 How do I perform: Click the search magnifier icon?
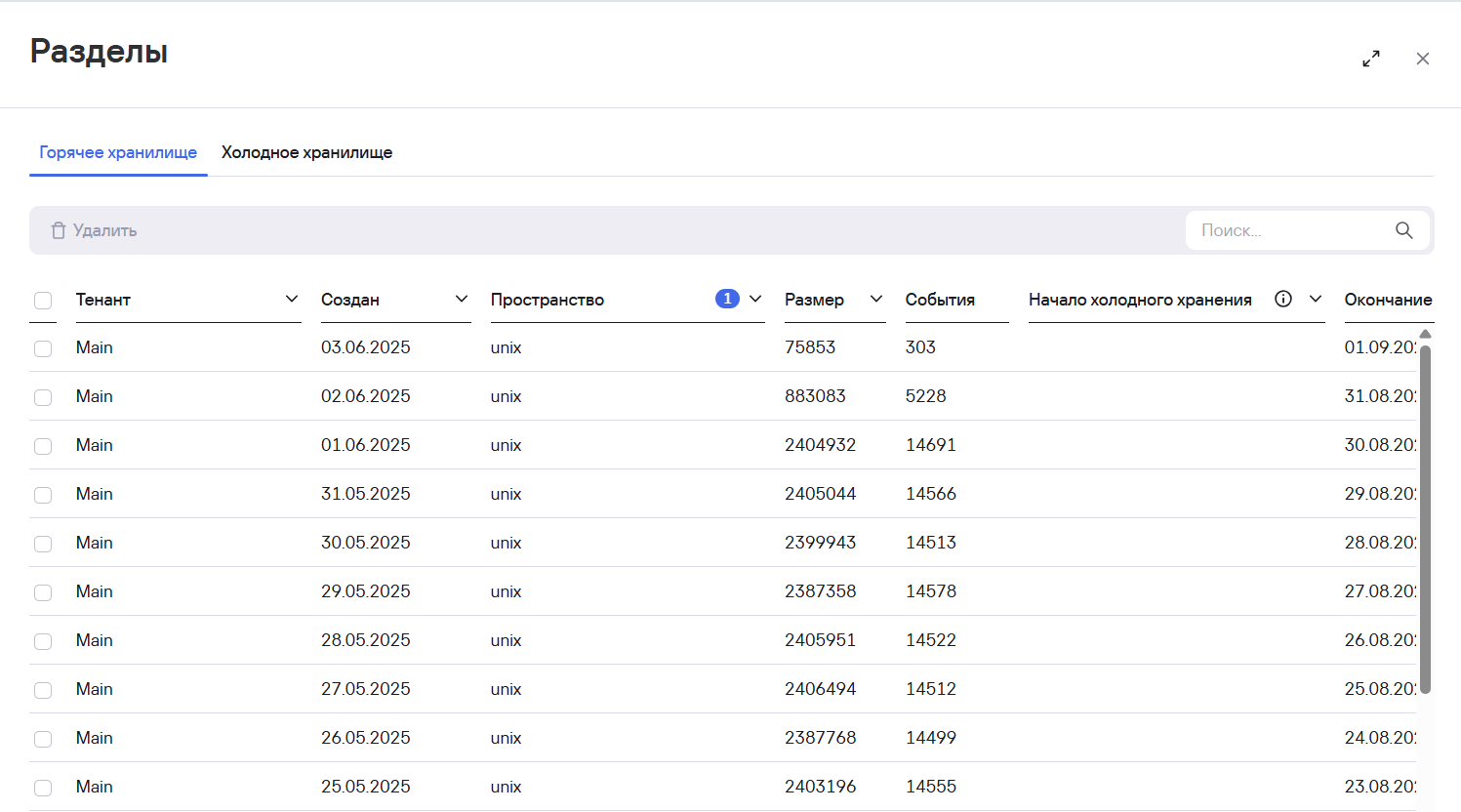[1404, 230]
